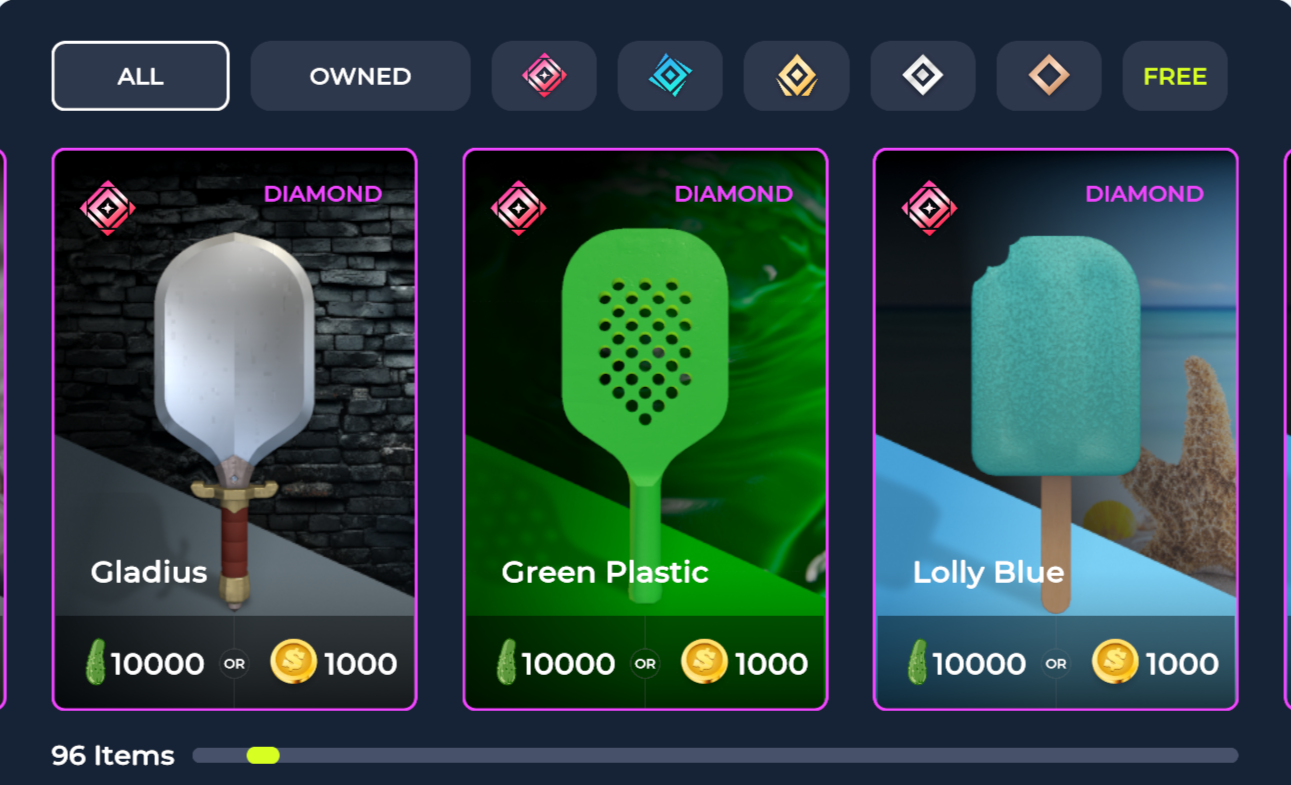The width and height of the screenshot is (1291, 785).
Task: Show only FREE items
Action: coord(1175,76)
